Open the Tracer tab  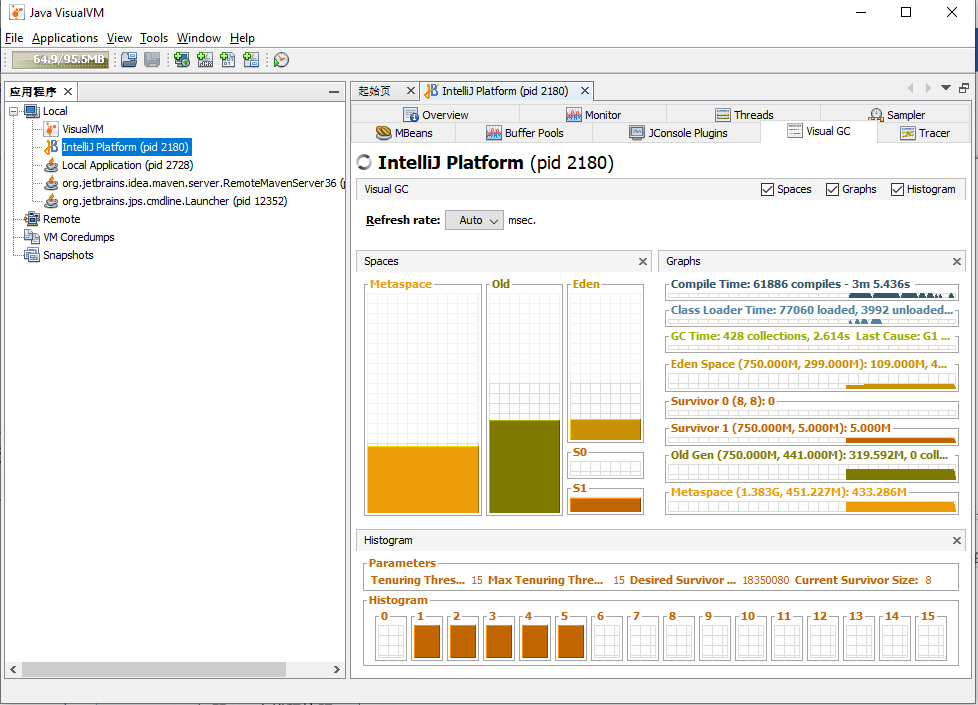(x=925, y=133)
